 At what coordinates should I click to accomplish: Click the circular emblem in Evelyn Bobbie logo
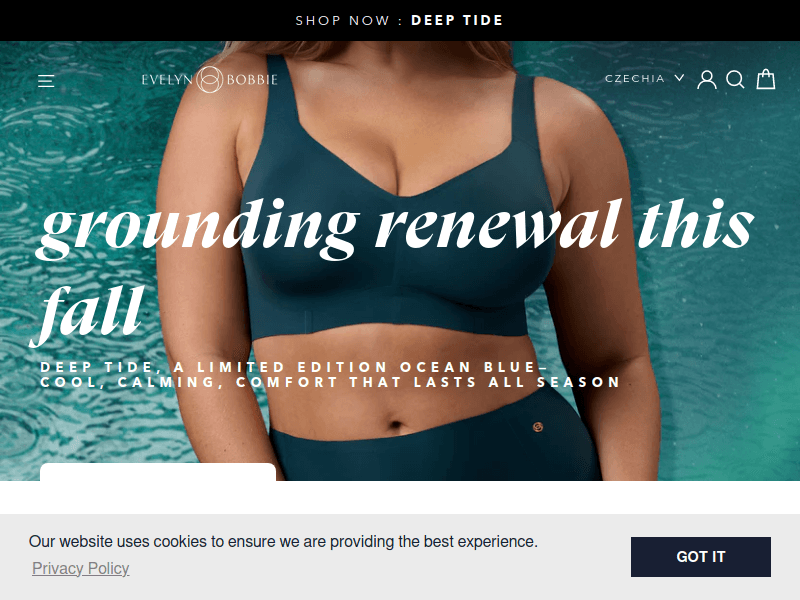tap(210, 80)
